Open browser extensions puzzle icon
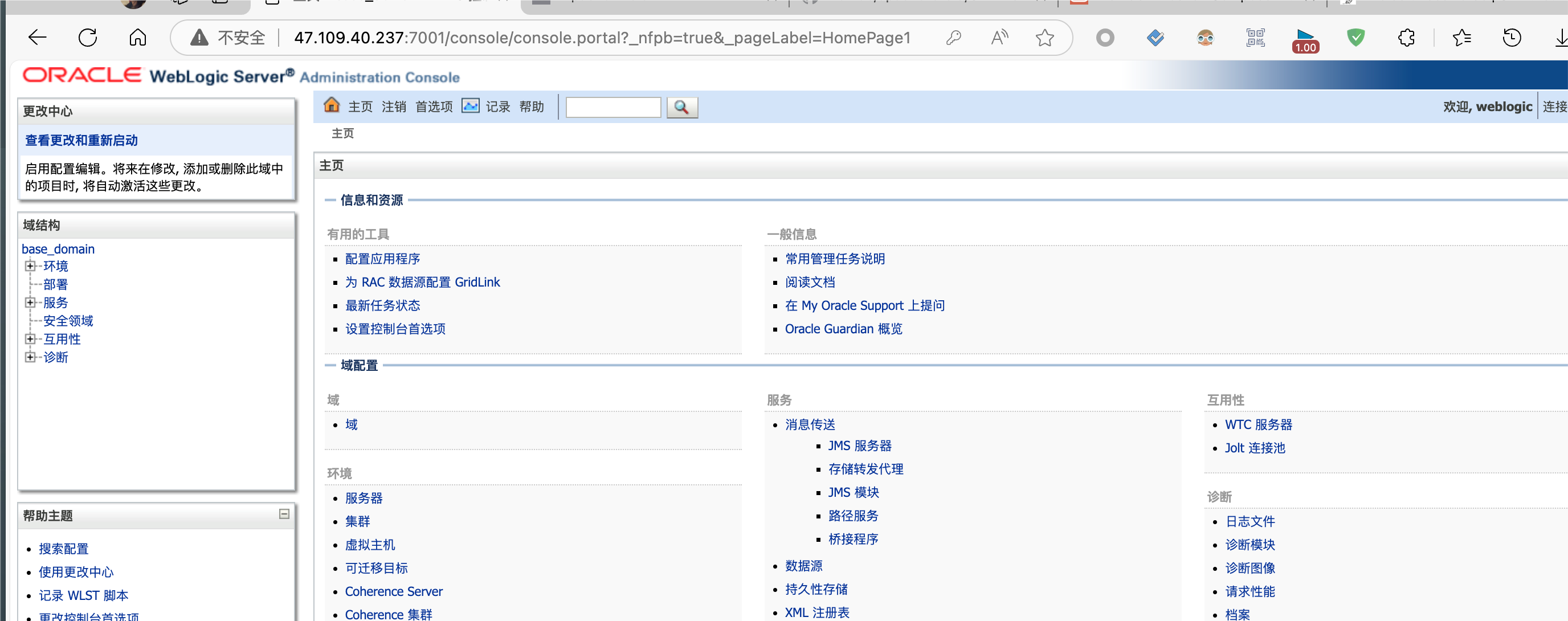This screenshot has width=1568, height=621. (1406, 38)
